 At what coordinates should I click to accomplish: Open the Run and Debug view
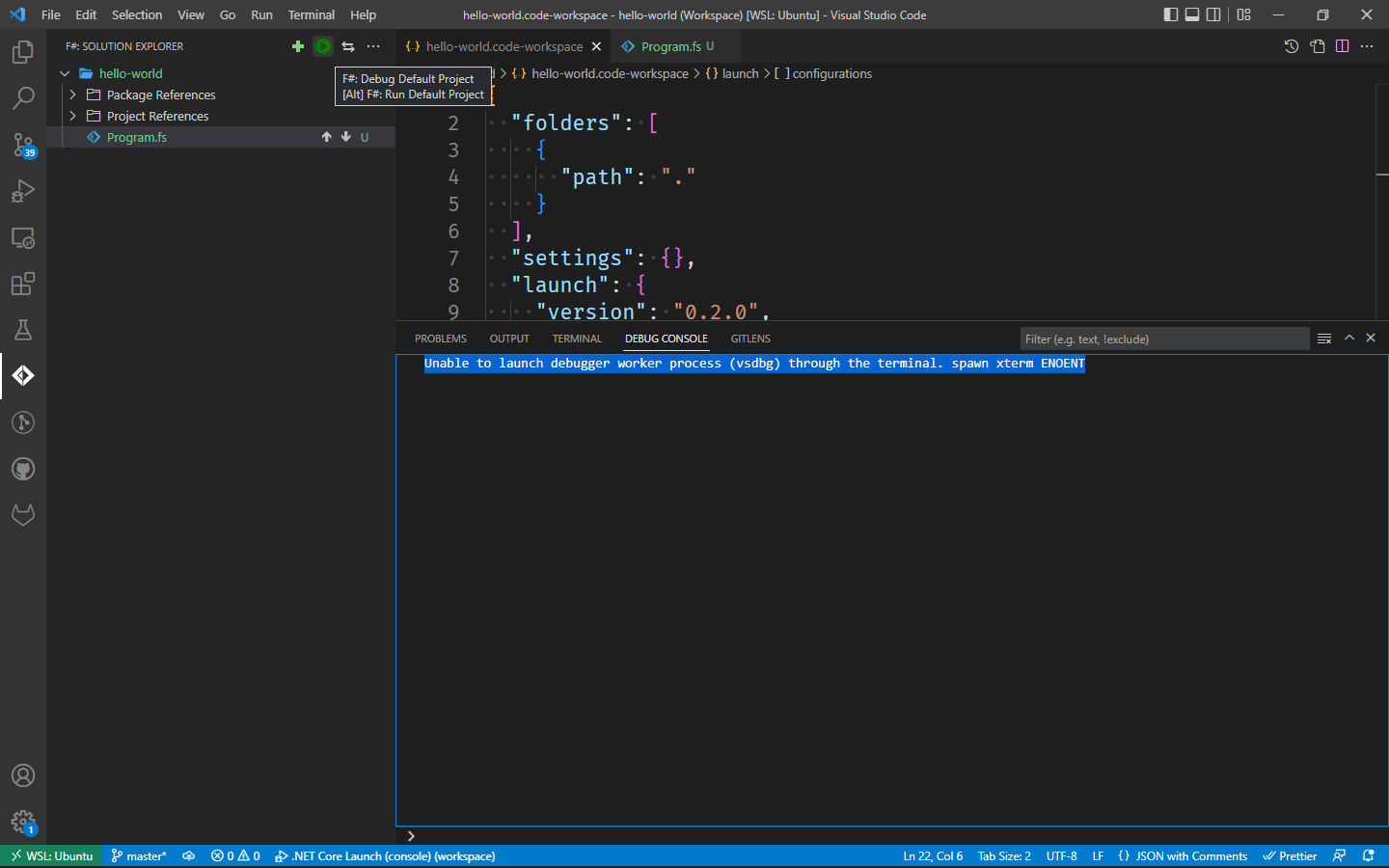23,191
